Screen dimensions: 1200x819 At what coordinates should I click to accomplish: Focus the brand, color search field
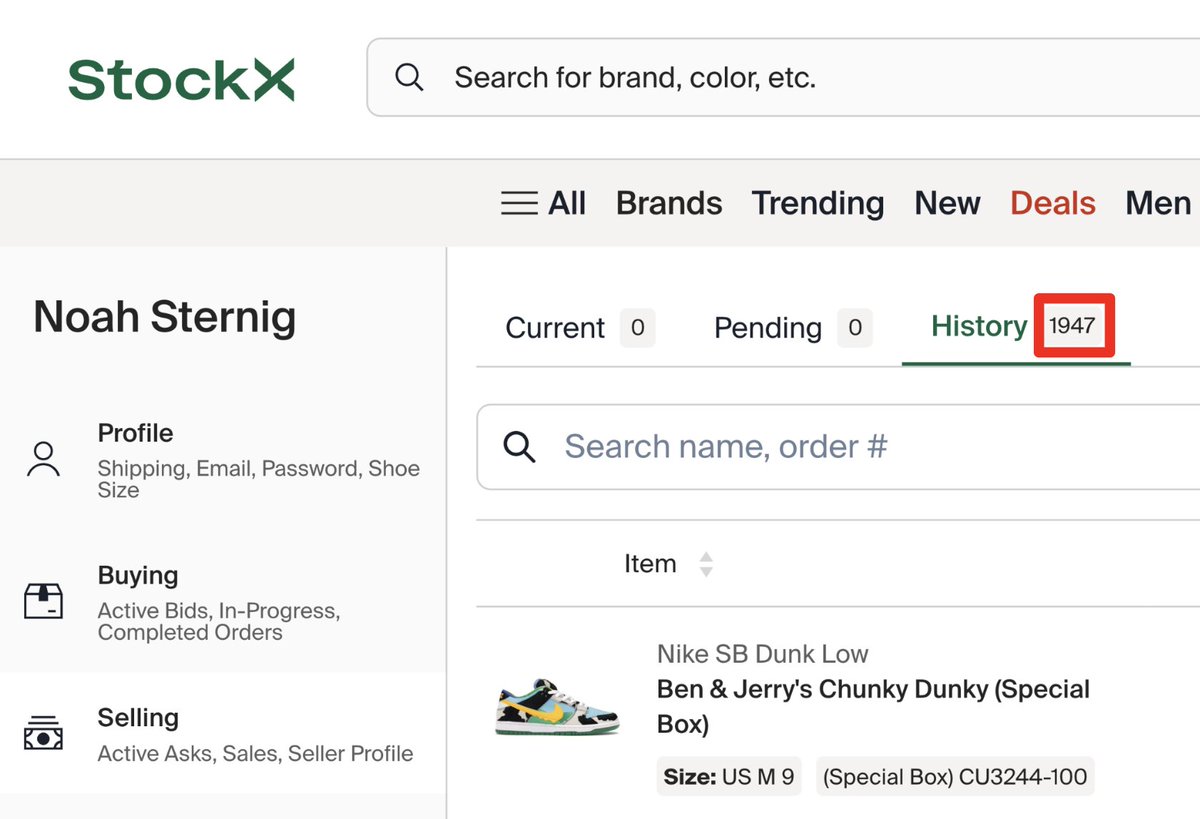point(800,77)
